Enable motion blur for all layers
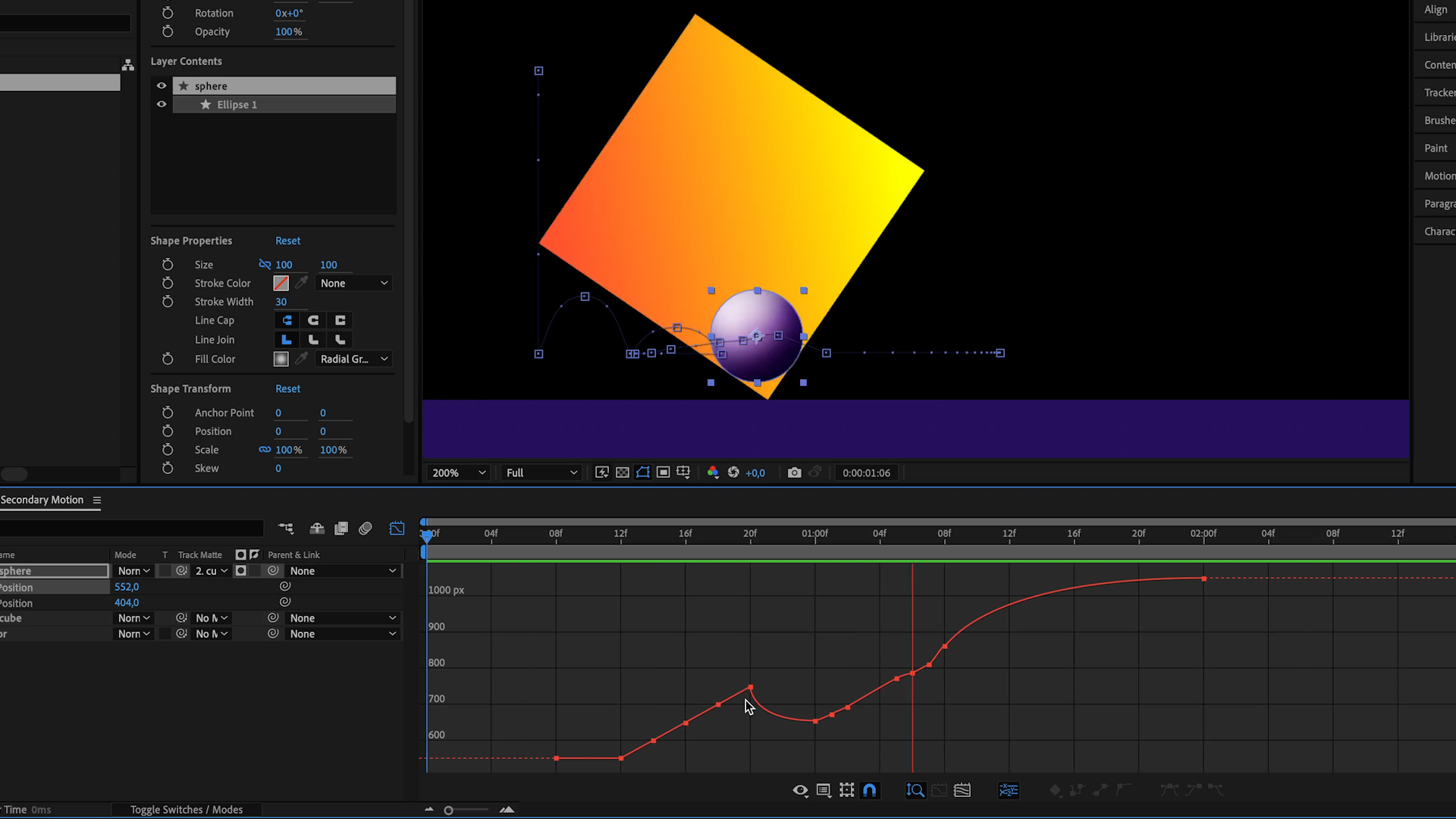 365,529
